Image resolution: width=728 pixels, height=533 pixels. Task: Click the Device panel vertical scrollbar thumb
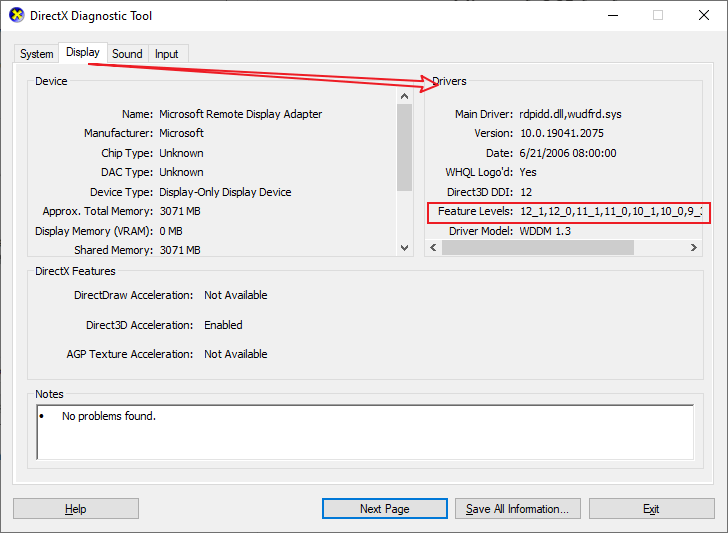pyautogui.click(x=404, y=148)
